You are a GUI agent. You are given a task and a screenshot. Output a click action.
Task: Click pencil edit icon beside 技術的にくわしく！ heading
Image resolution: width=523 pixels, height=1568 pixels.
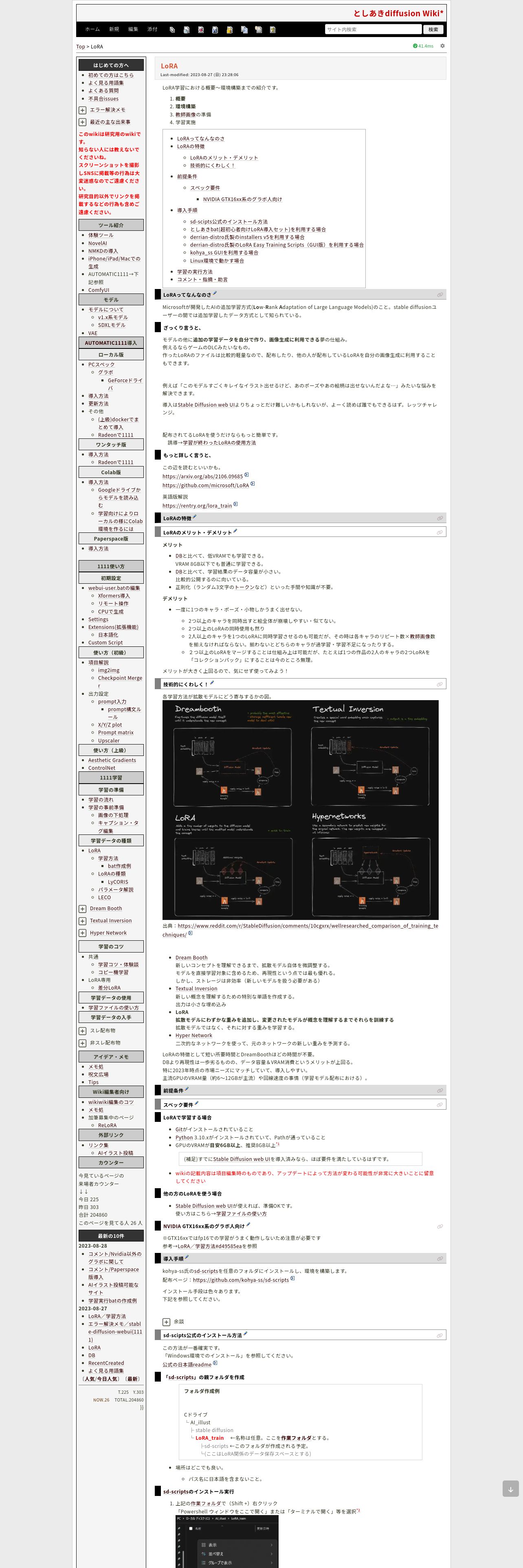coord(212,682)
